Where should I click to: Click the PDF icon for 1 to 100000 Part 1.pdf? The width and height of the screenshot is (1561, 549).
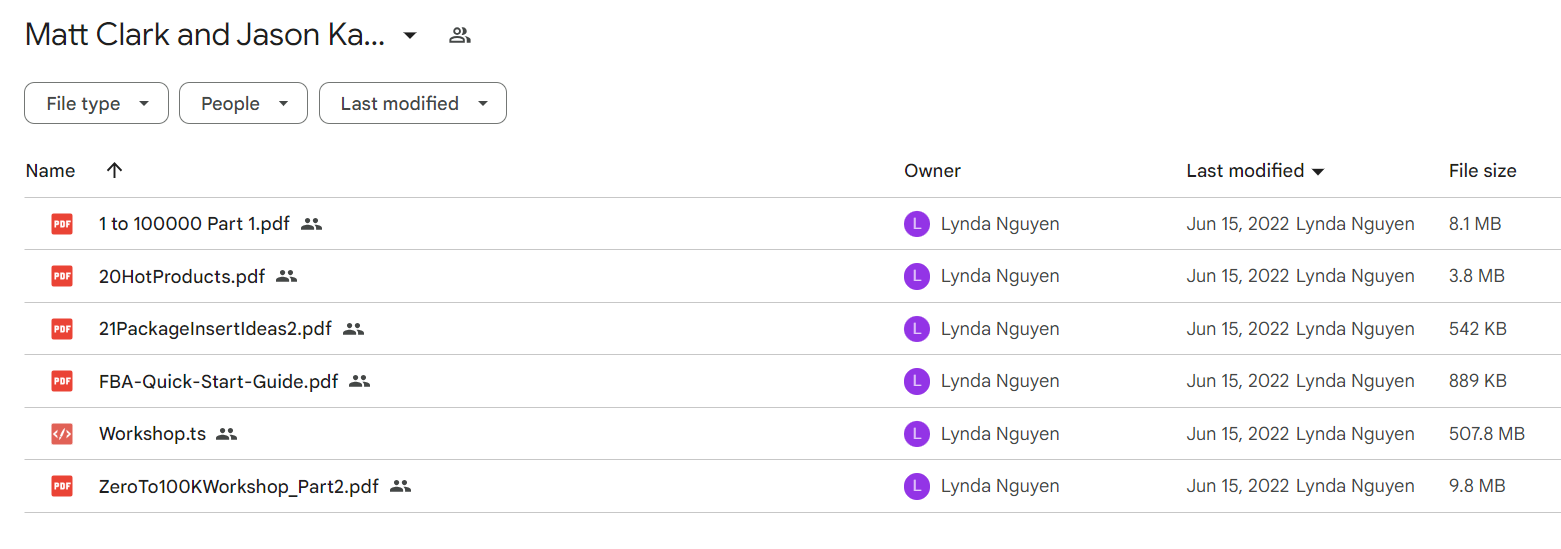pos(62,224)
